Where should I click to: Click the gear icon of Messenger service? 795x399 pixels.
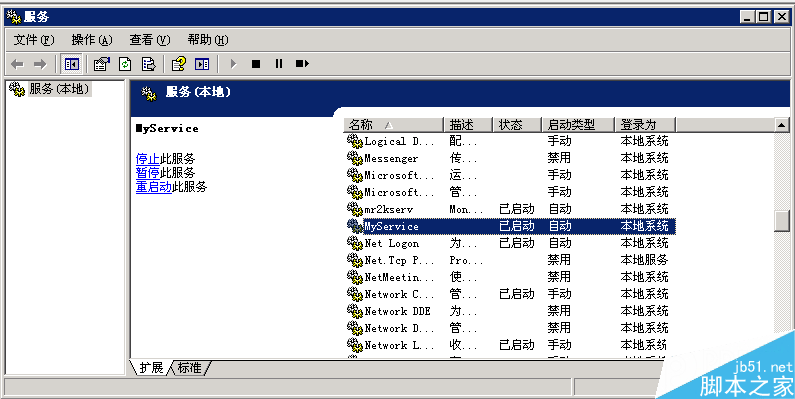[354, 158]
